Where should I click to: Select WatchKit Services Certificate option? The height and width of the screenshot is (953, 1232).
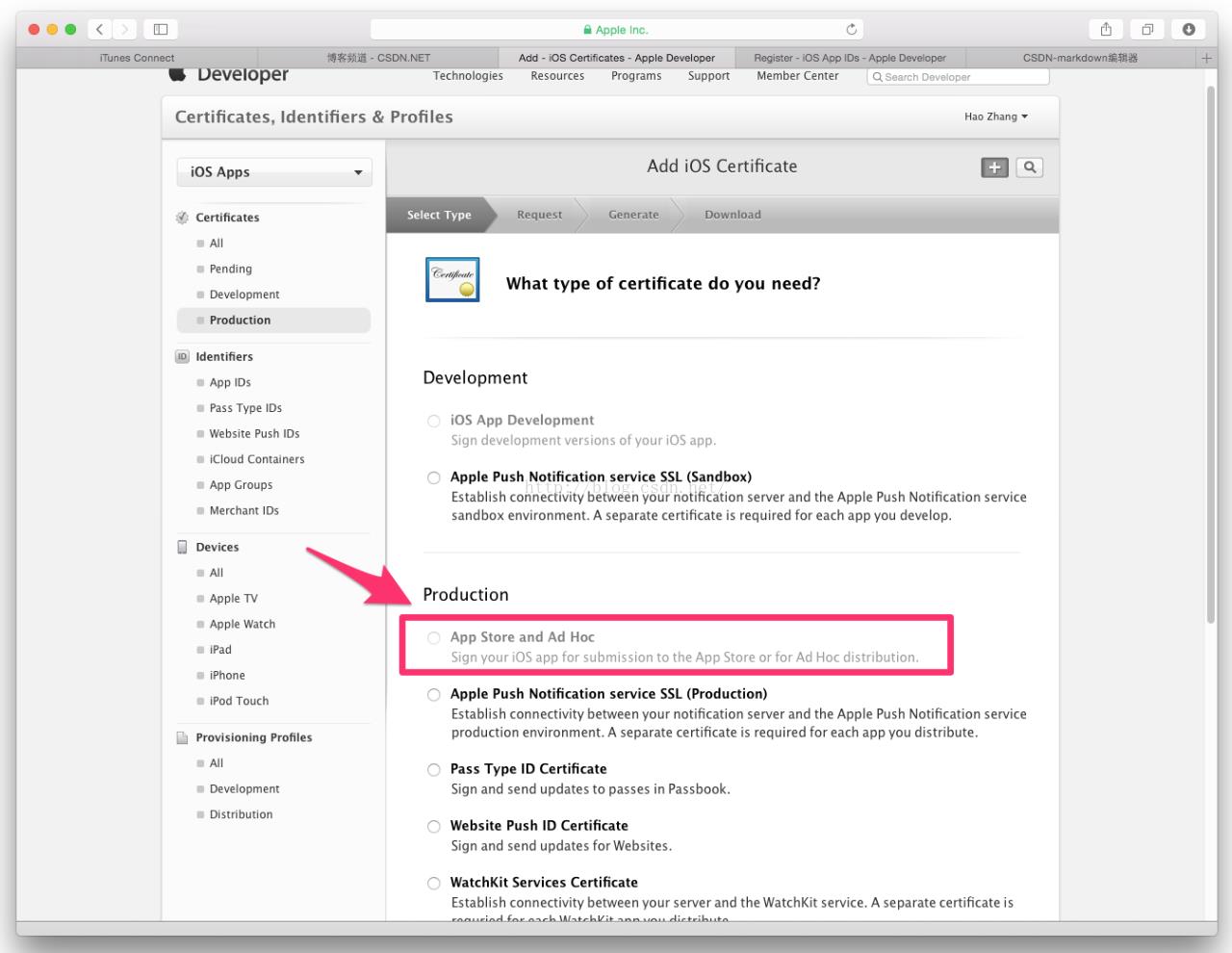pyautogui.click(x=434, y=883)
